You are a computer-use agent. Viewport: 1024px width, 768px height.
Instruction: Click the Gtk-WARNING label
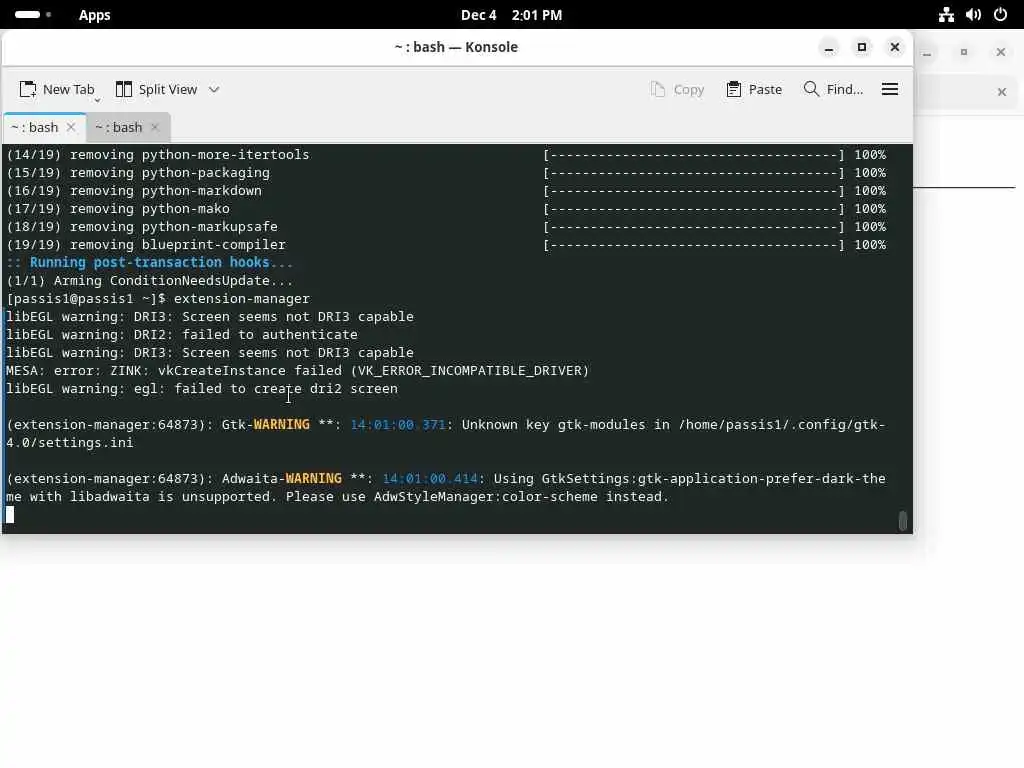(265, 424)
